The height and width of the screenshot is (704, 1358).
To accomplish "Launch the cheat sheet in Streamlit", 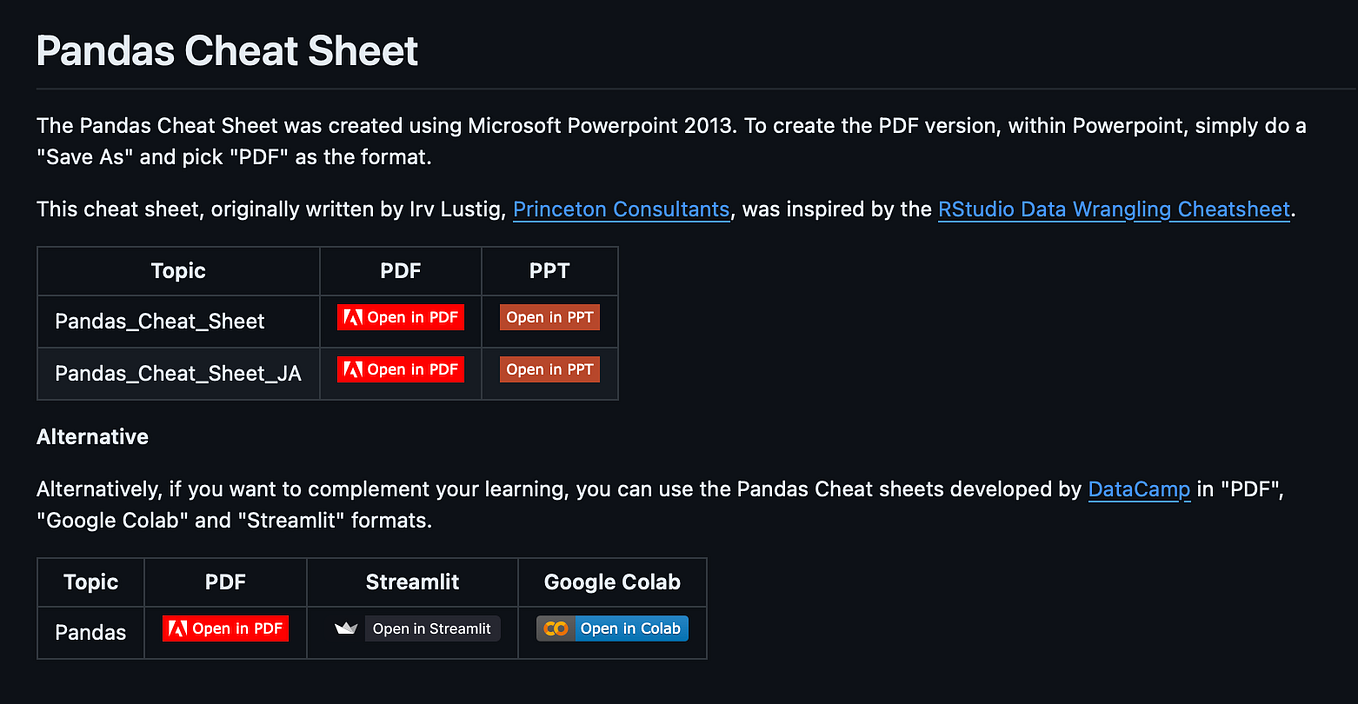I will pos(432,629).
